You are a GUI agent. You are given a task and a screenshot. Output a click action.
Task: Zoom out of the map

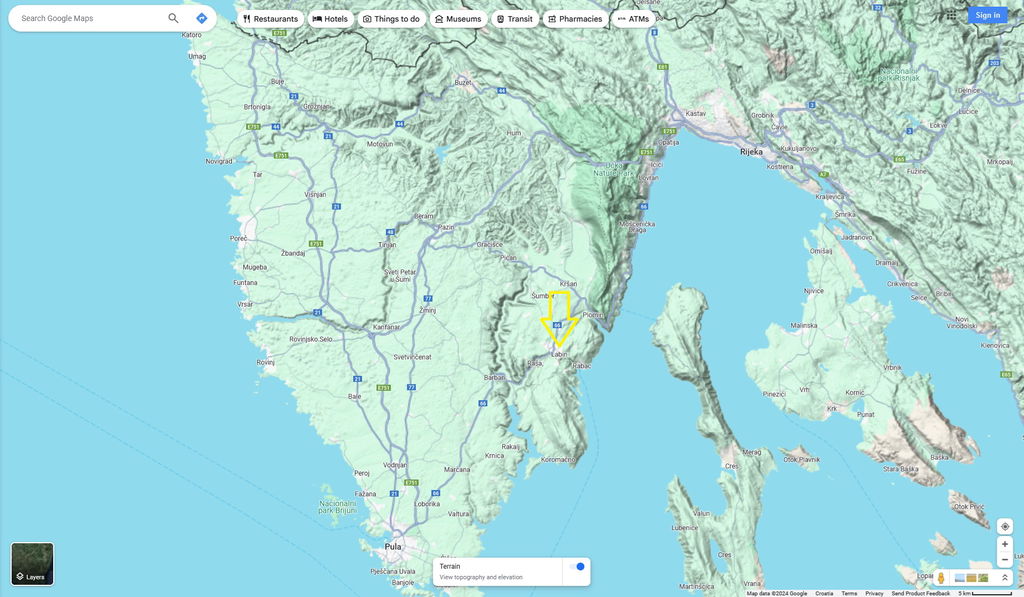(x=1005, y=560)
